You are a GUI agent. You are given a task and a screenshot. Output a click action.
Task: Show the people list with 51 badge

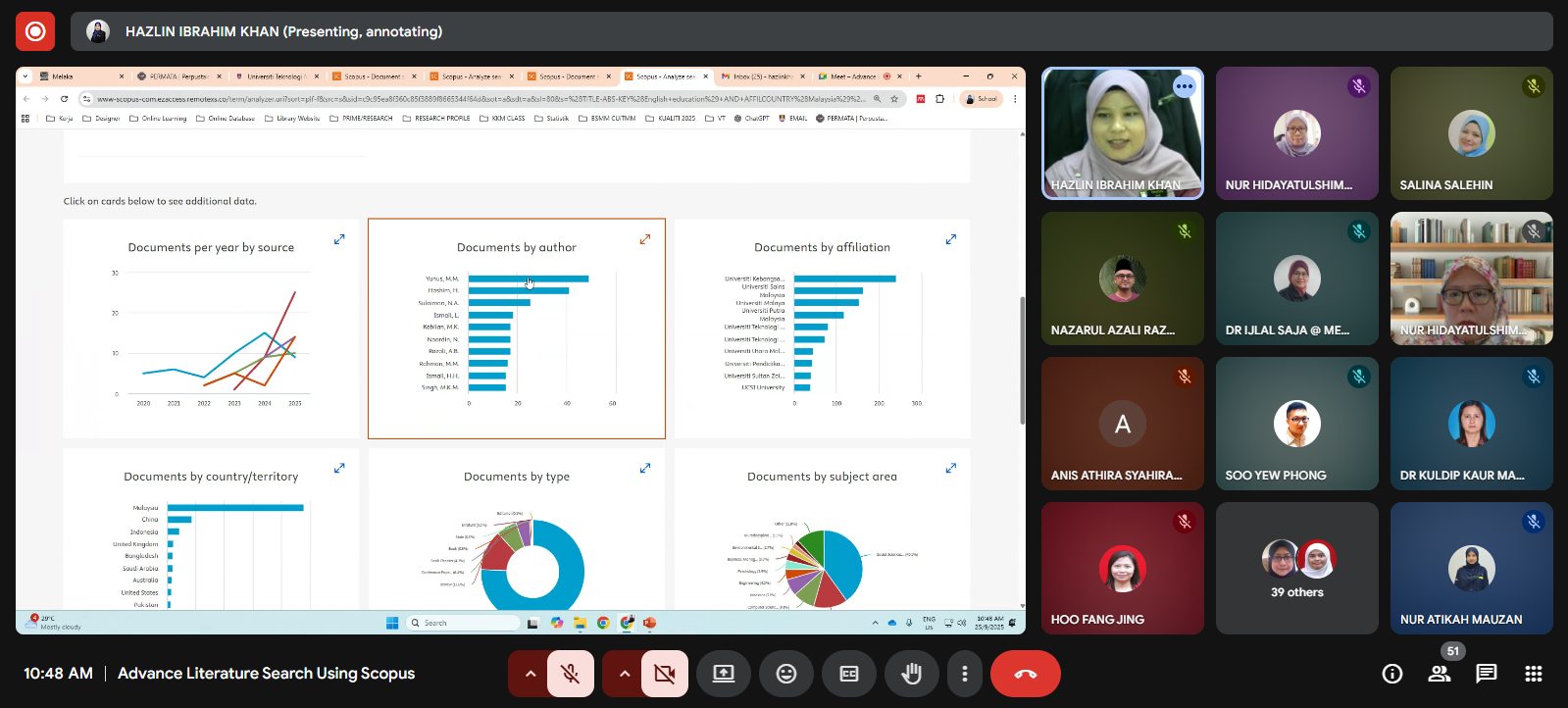pyautogui.click(x=1440, y=674)
